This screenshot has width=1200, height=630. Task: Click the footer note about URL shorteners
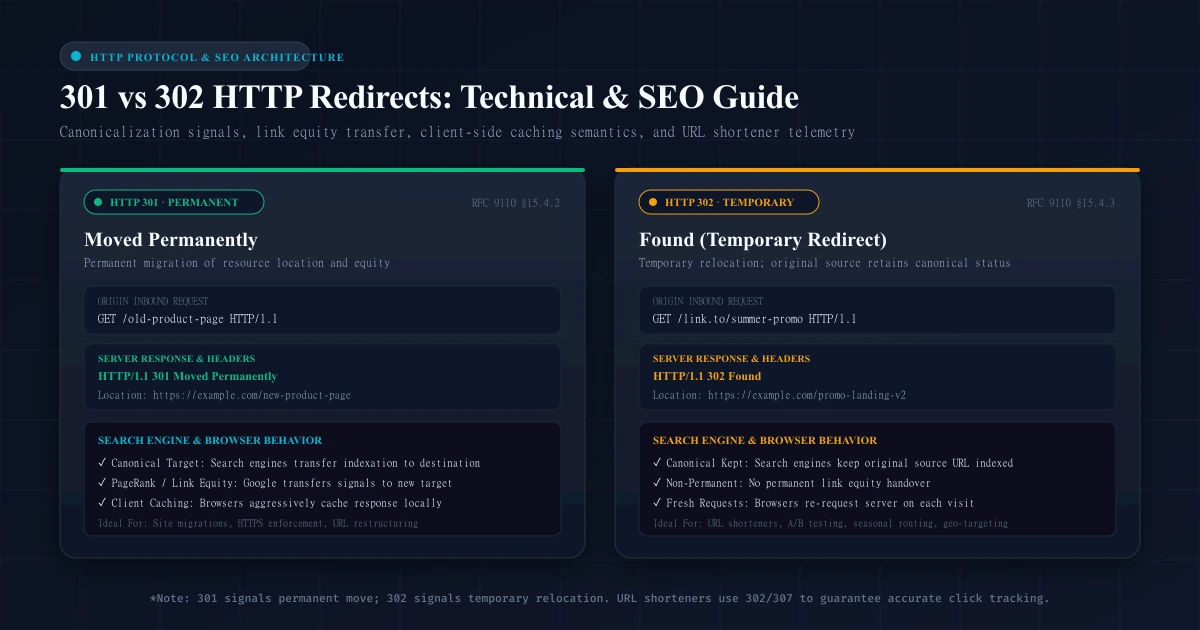(600, 598)
